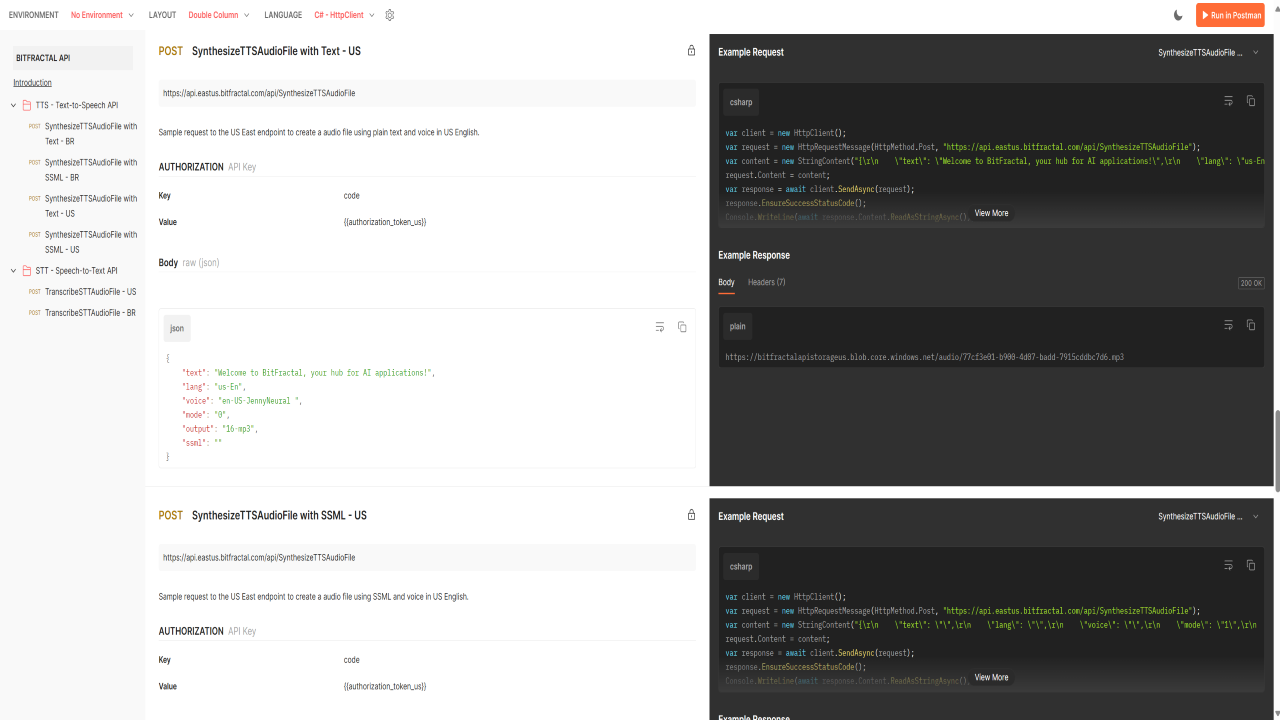Open documentation settings gear icon
Screen dimensions: 1280x720
point(390,15)
